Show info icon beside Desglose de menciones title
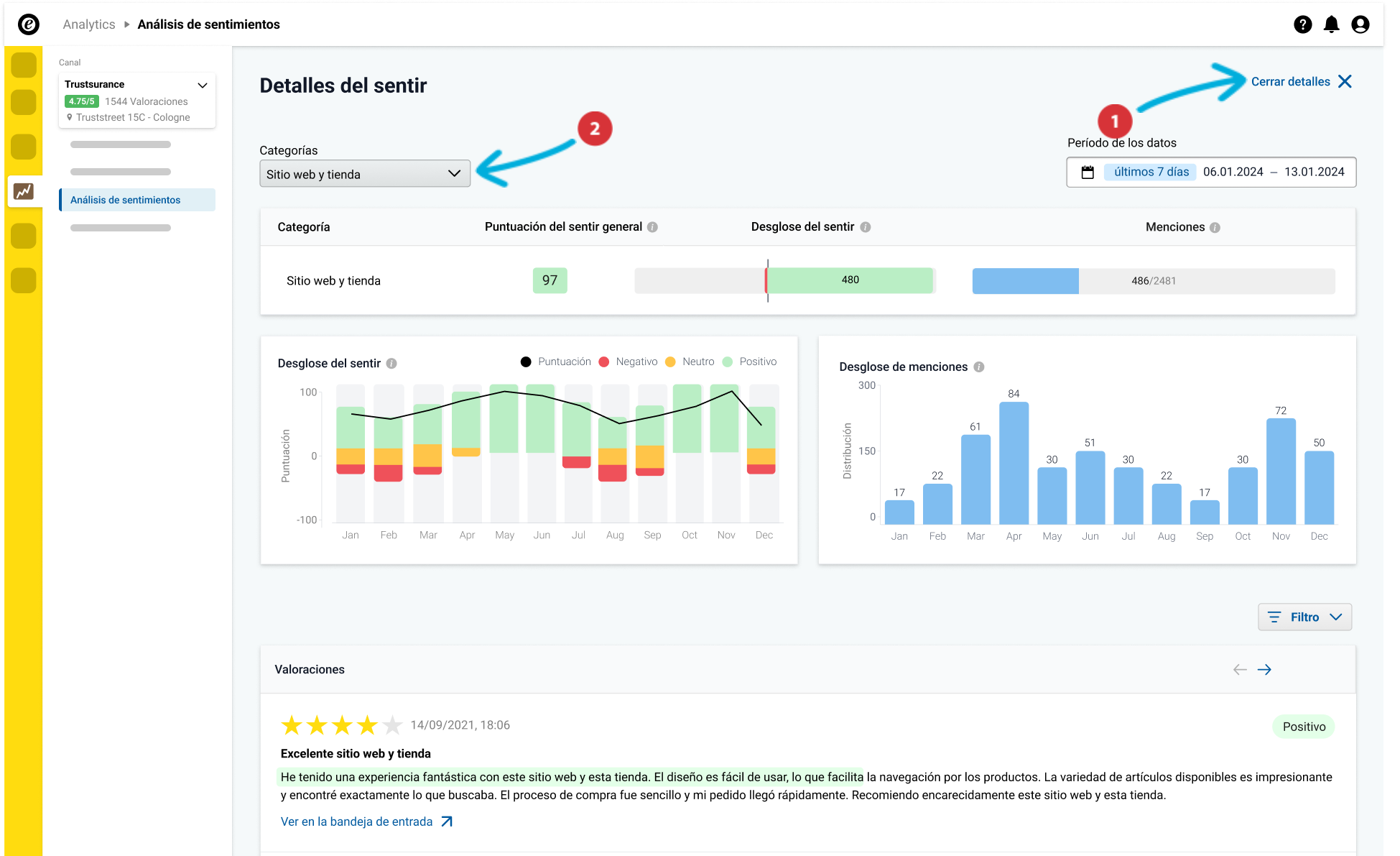Screen dimensions: 1400x856 click(x=978, y=367)
